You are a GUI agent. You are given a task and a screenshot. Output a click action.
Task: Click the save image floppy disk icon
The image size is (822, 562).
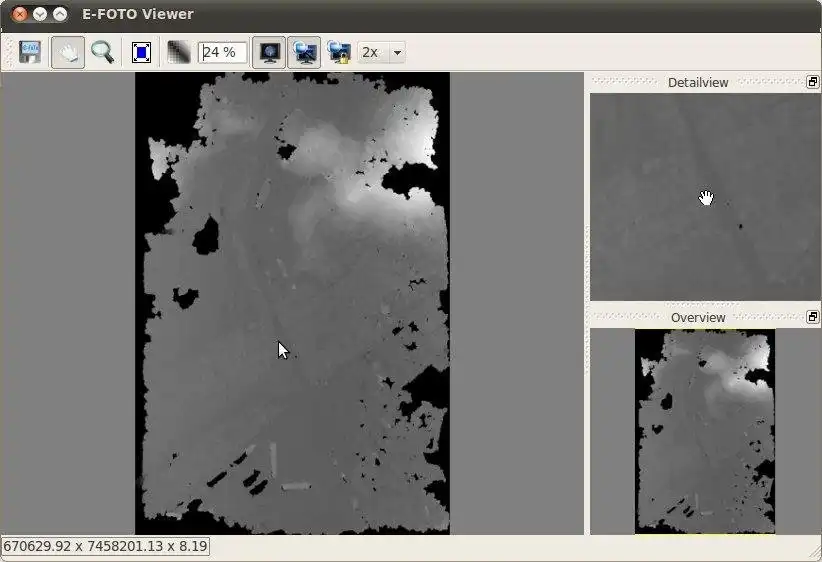[x=29, y=52]
